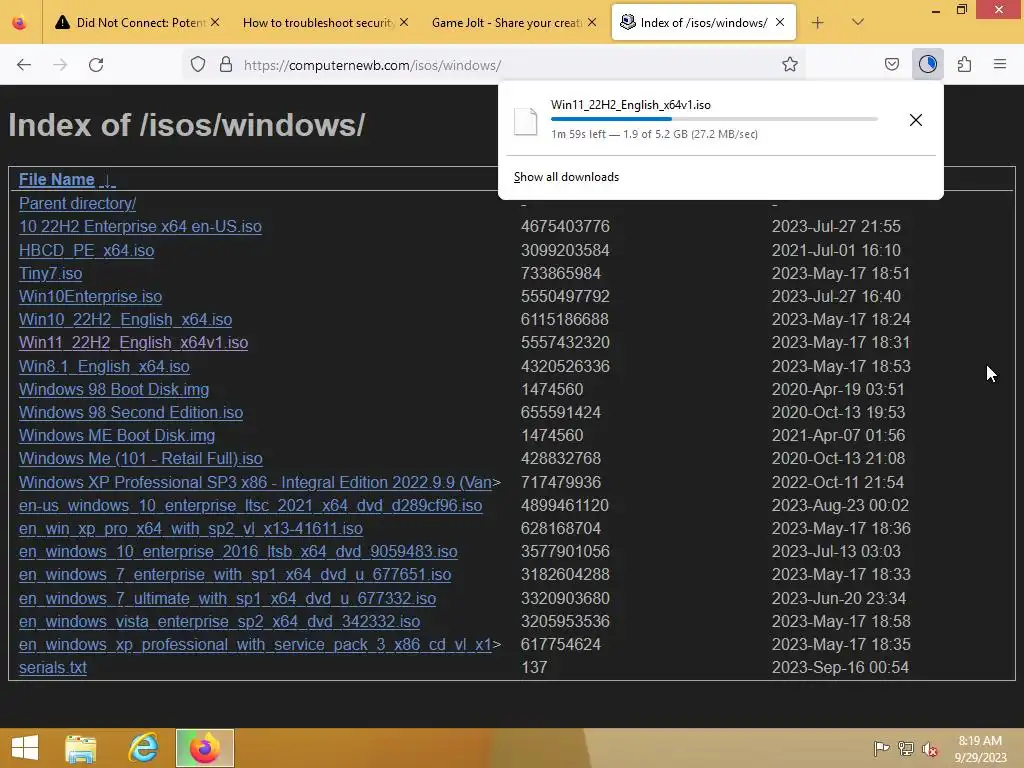Show all downloads
Screen dimensions: 1024x768
point(566,177)
